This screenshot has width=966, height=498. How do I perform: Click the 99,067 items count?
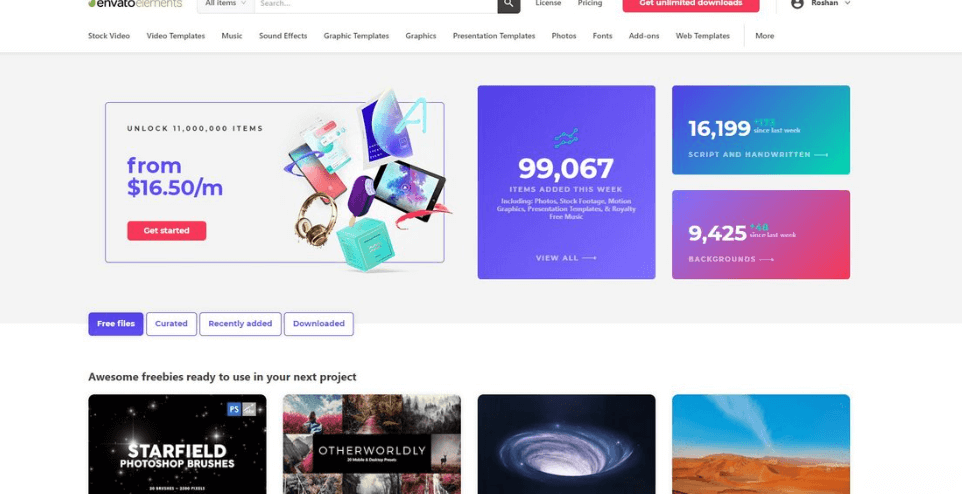566,168
